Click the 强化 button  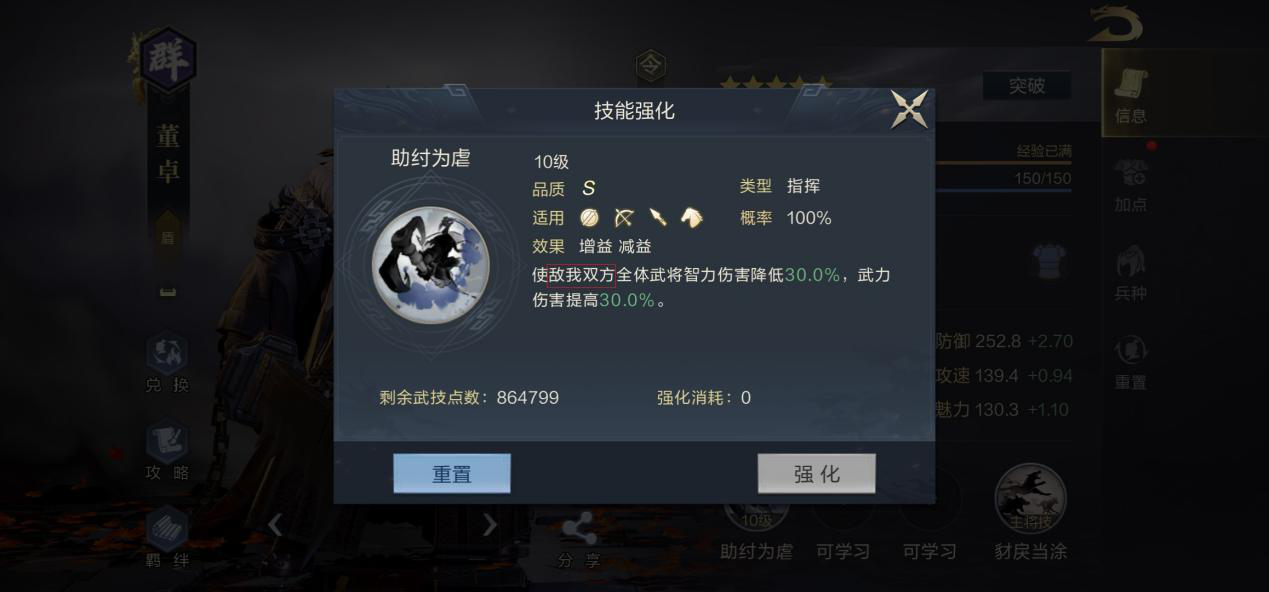click(x=816, y=474)
